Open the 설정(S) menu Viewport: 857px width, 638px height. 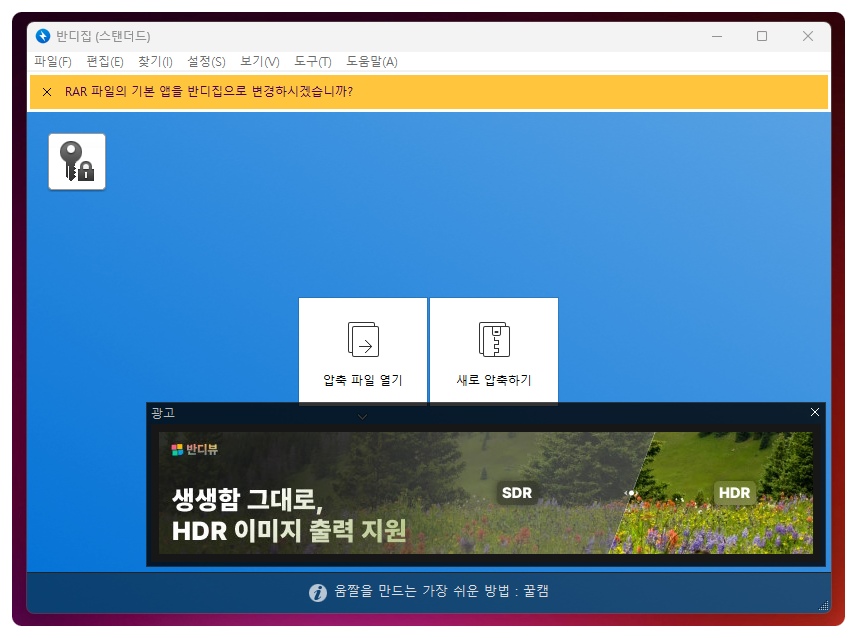click(x=206, y=61)
